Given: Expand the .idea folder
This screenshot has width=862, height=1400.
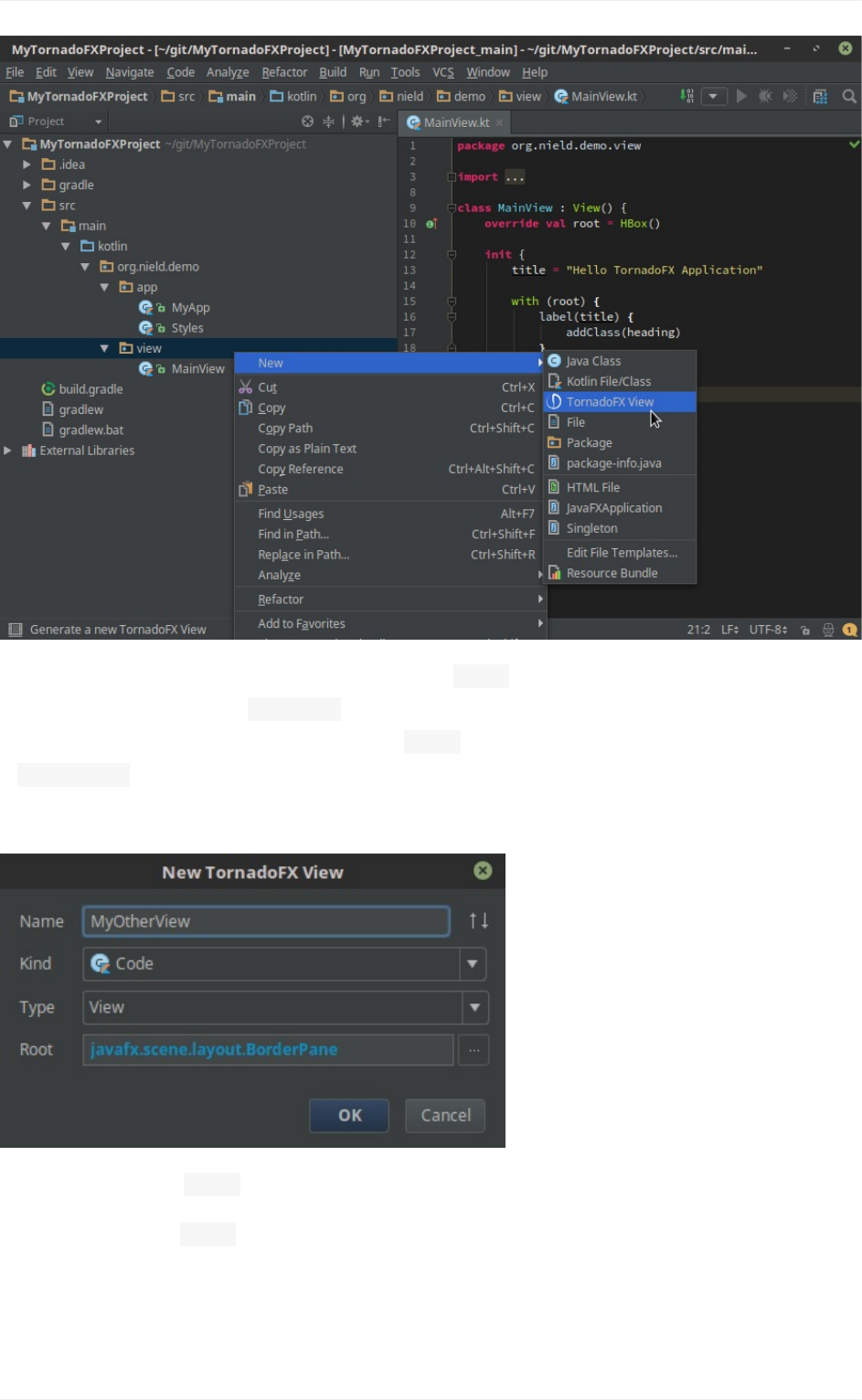Looking at the screenshot, I should (x=27, y=164).
